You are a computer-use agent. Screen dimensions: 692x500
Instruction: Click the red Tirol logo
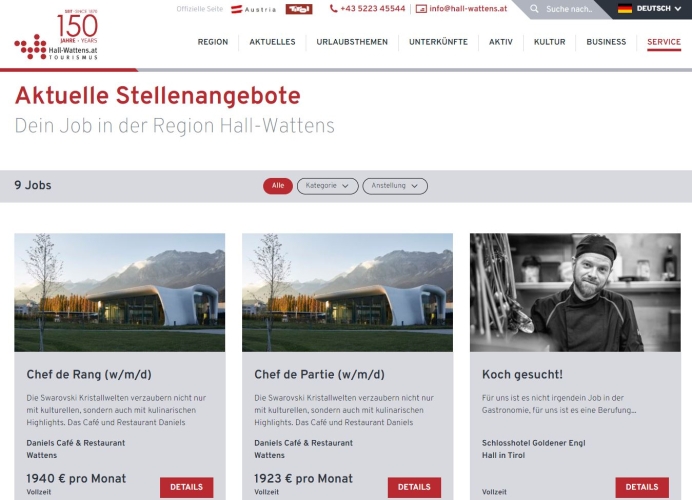point(299,9)
